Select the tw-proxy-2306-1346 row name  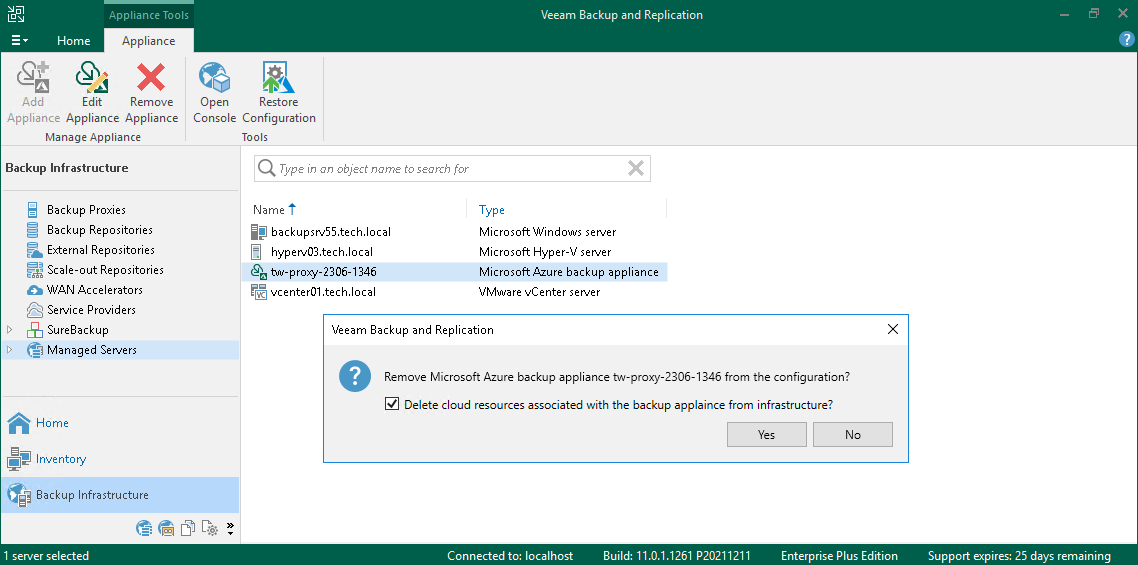324,272
